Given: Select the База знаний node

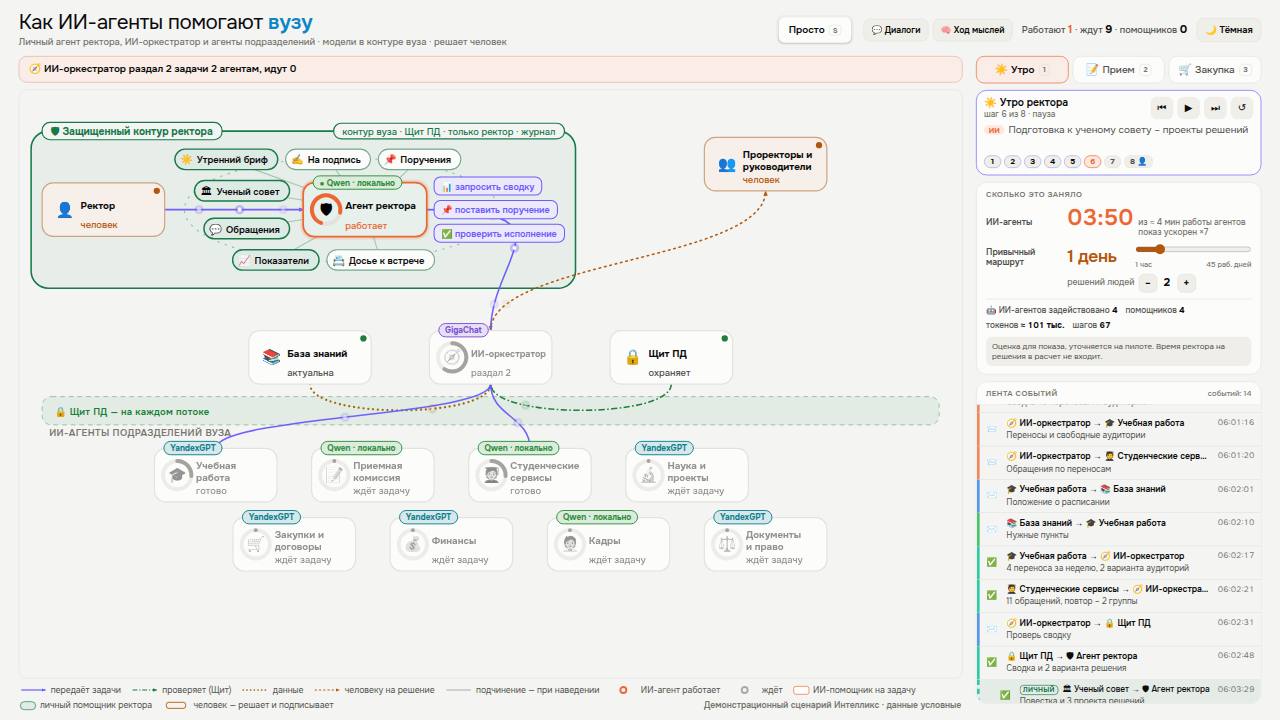Looking at the screenshot, I should click(310, 357).
